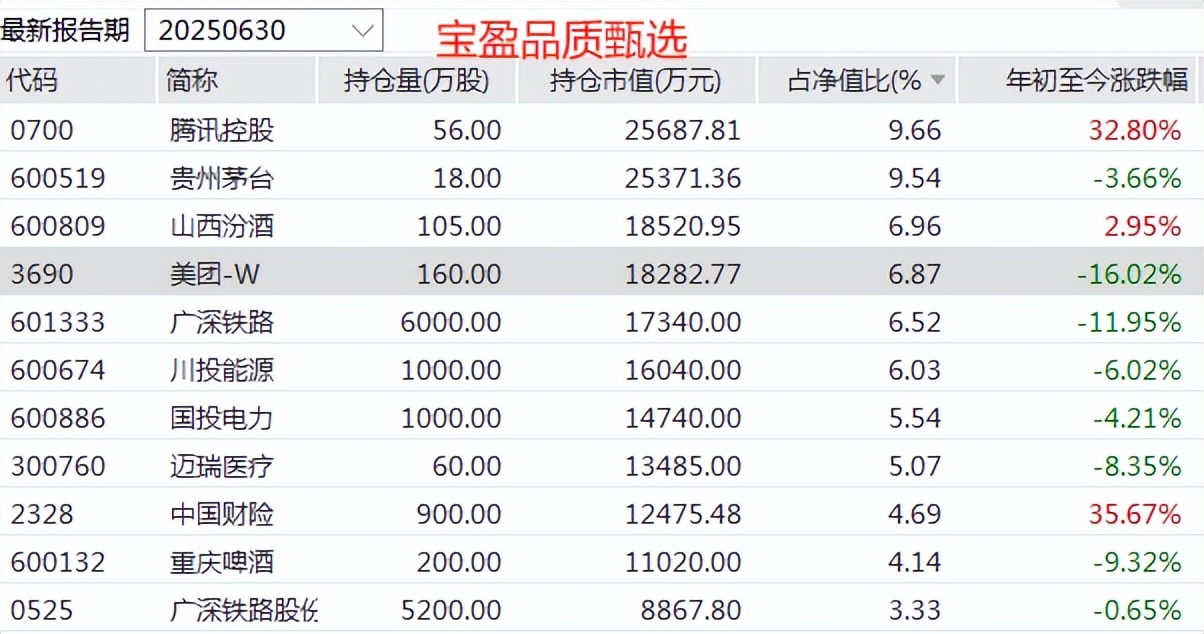Select stock code 3690
1204x634 pixels.
pyautogui.click(x=42, y=274)
